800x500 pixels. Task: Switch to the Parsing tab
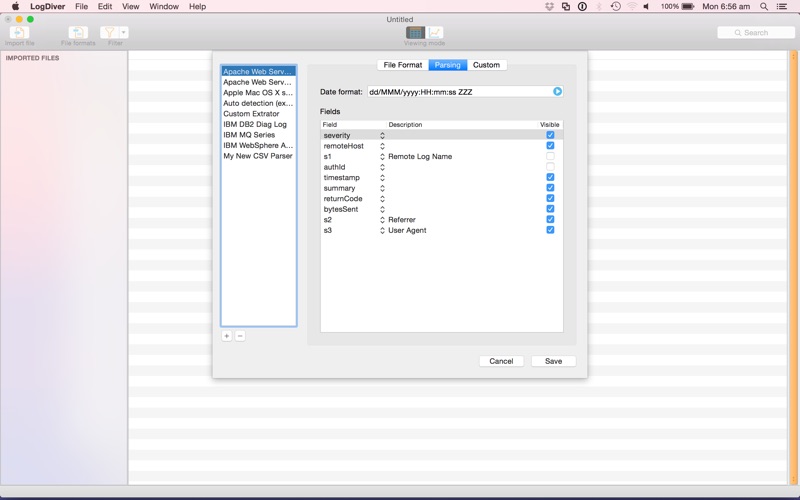click(x=447, y=65)
